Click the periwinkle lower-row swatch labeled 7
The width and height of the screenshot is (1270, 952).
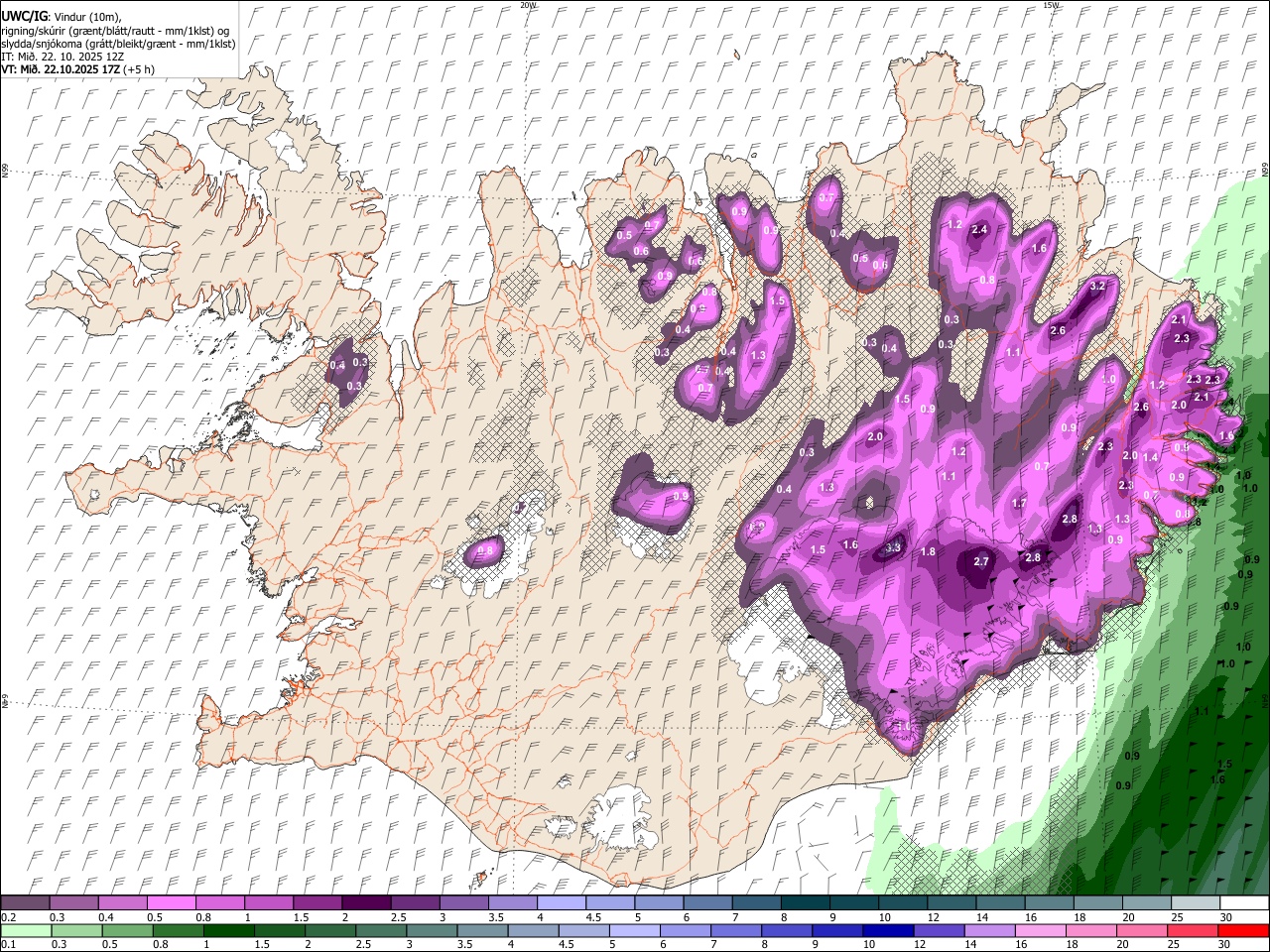click(735, 931)
